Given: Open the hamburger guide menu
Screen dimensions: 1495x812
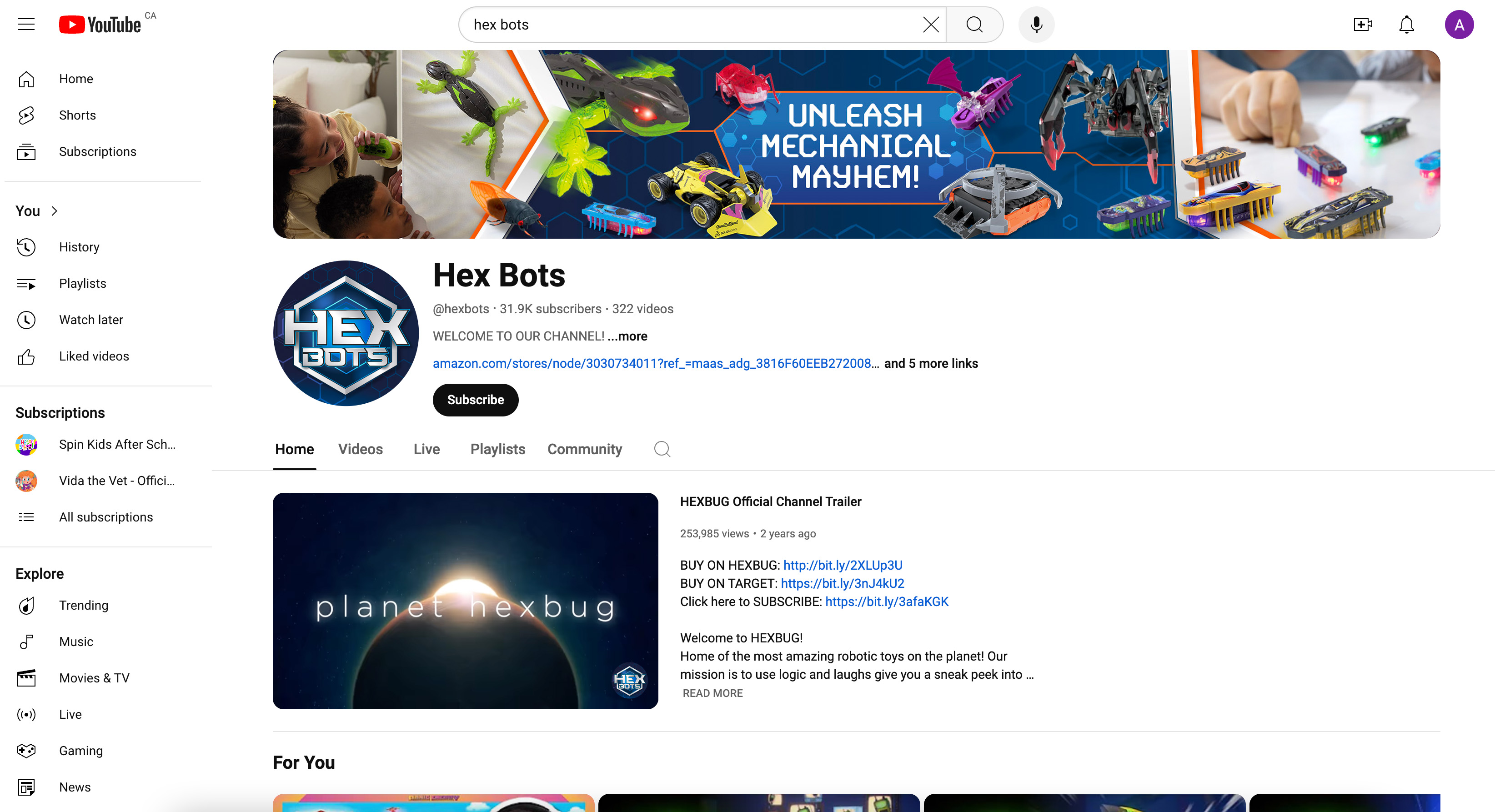Looking at the screenshot, I should pyautogui.click(x=26, y=25).
